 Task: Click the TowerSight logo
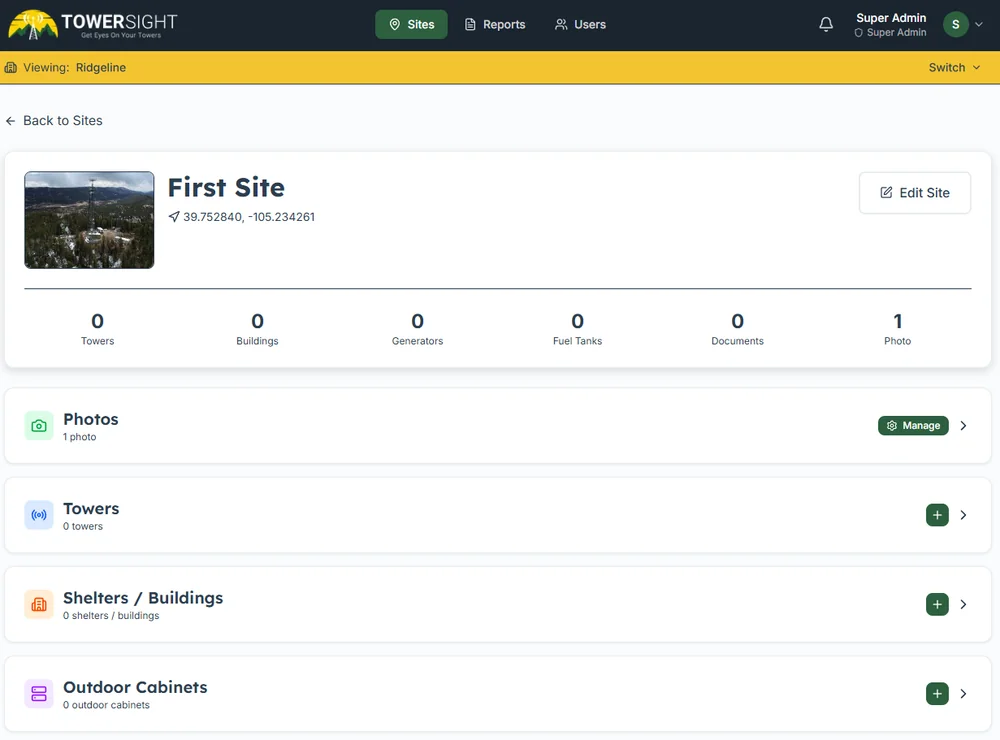click(92, 24)
